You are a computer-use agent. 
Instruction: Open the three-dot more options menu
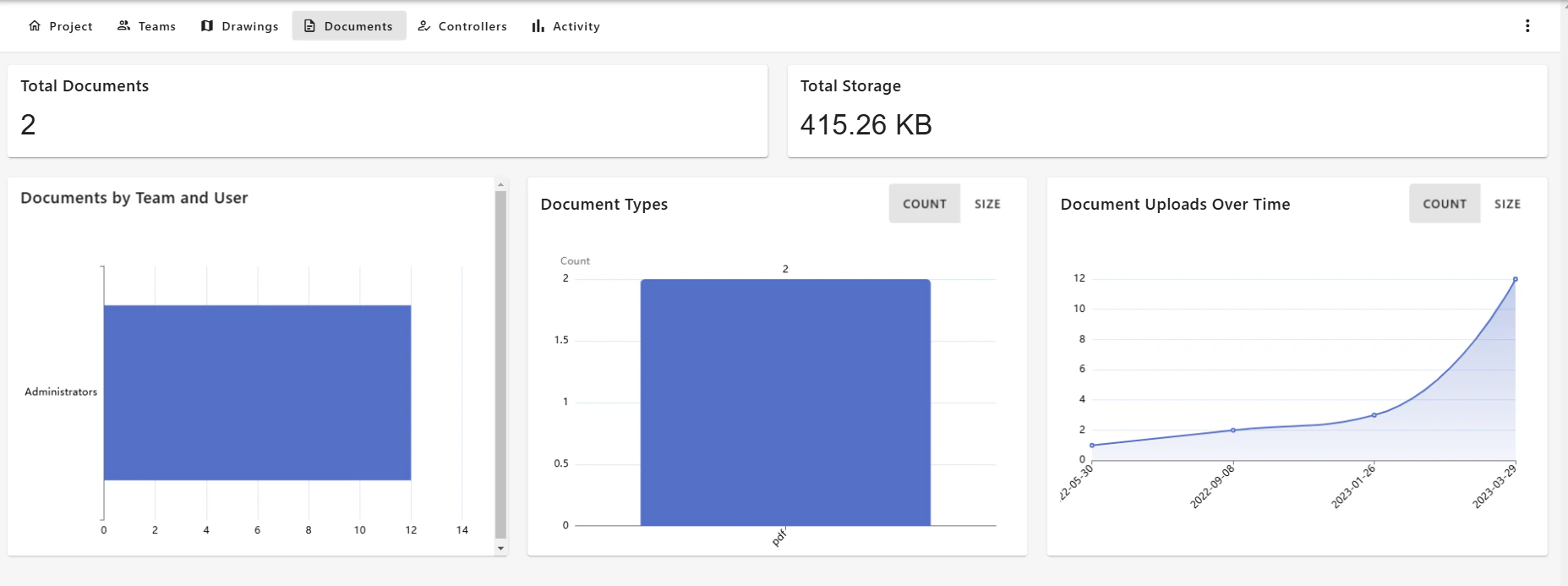(1527, 26)
